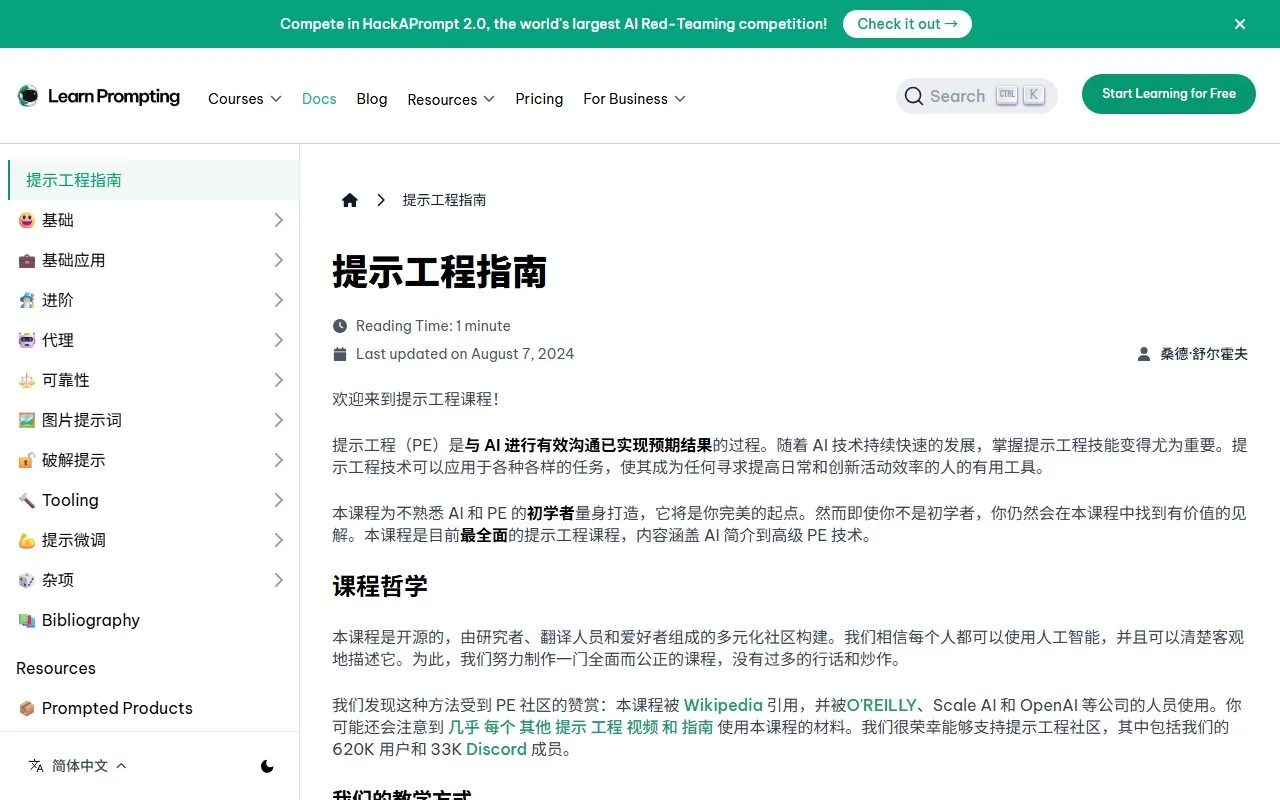Click the Bibliography books icon in sidebar
This screenshot has width=1280, height=800.
click(26, 620)
